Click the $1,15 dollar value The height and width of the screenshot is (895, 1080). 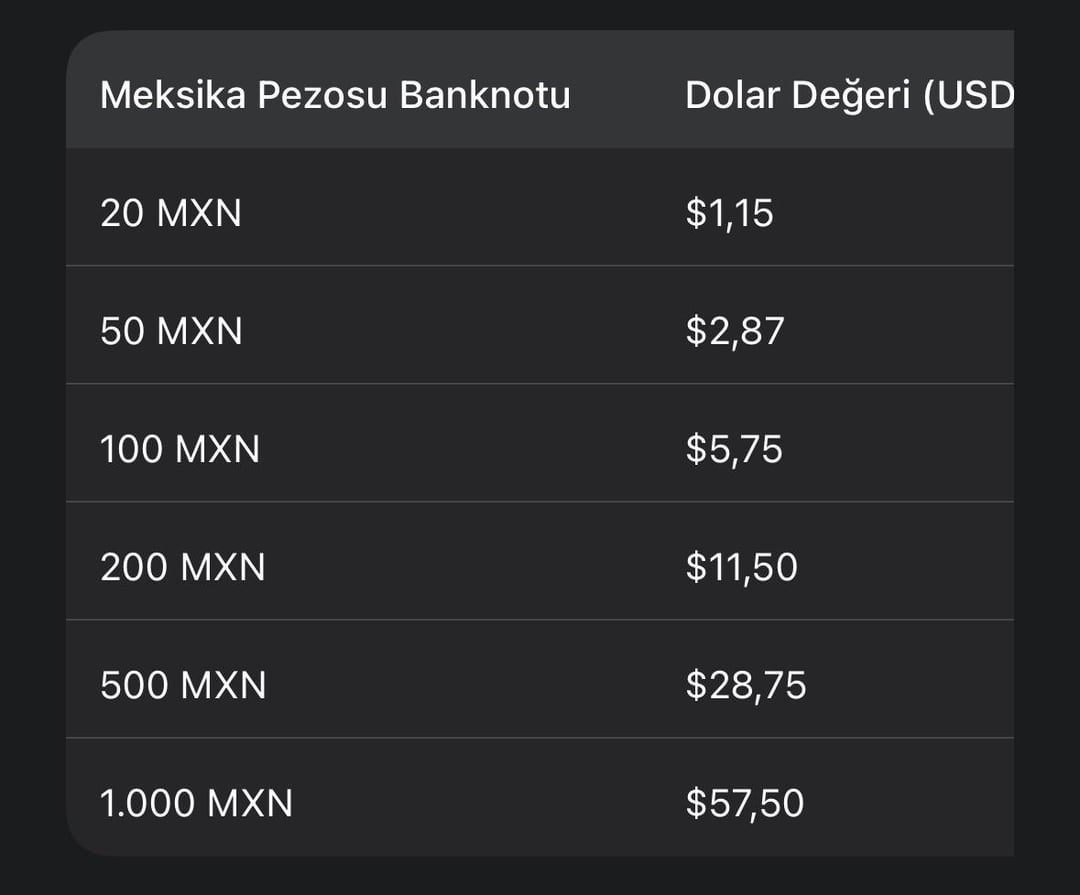[729, 213]
